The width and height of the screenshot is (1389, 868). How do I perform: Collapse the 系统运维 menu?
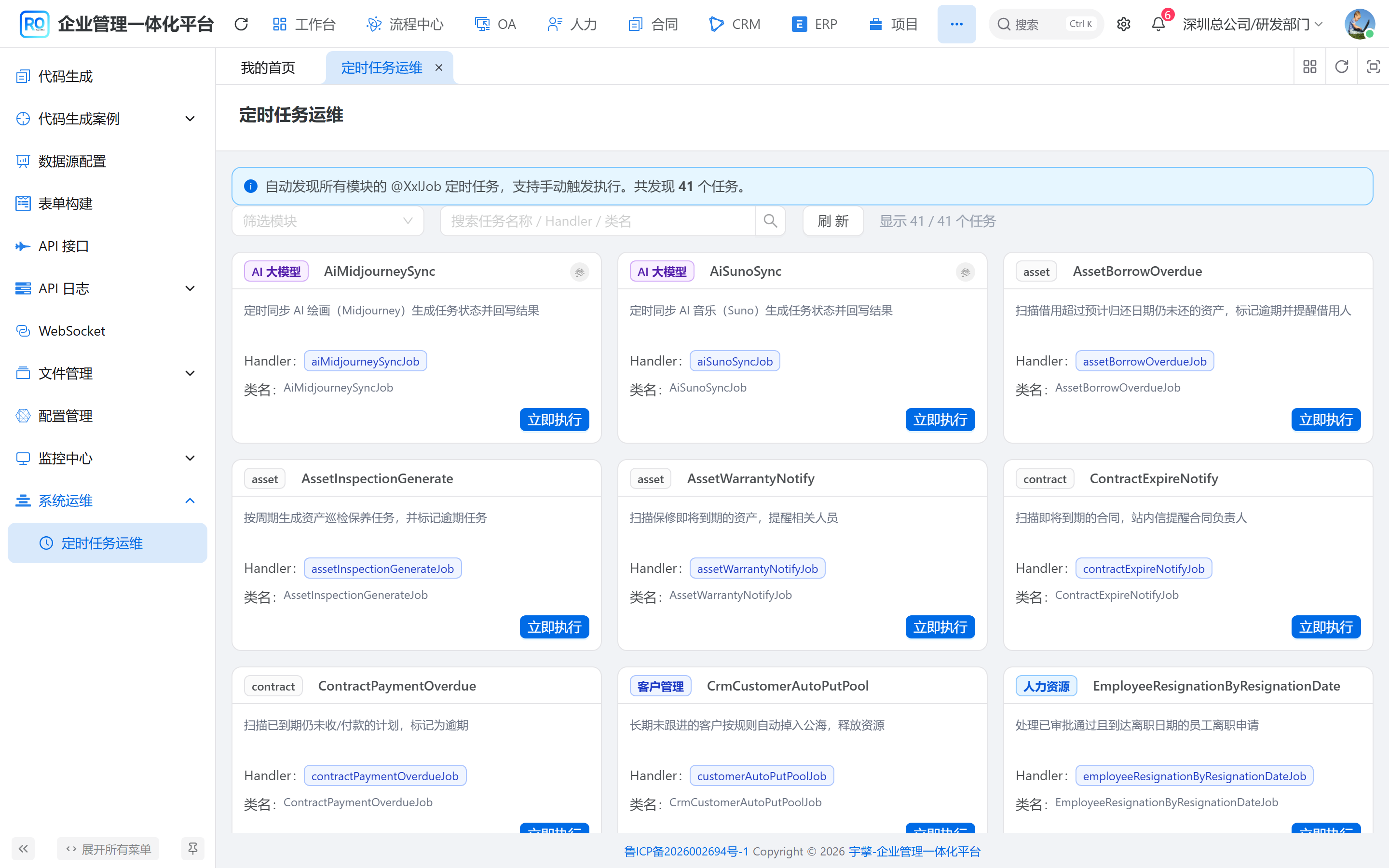click(x=108, y=501)
